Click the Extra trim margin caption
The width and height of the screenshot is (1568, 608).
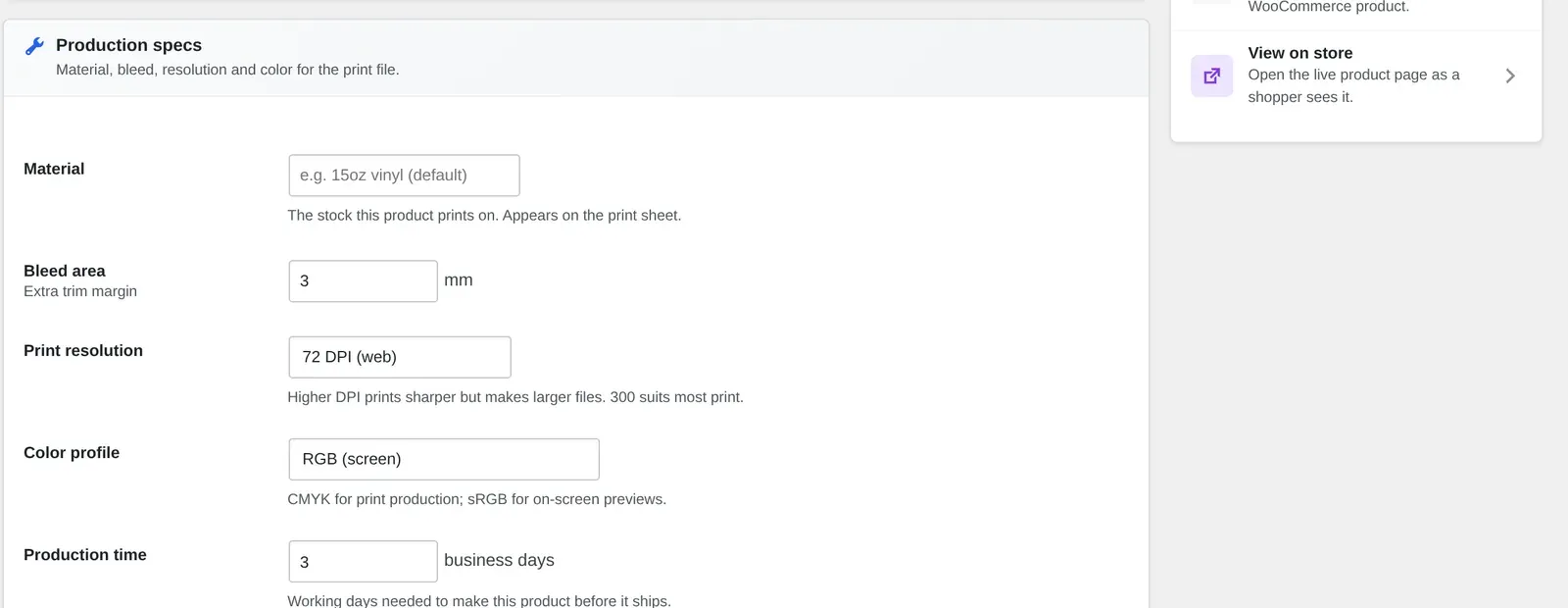[80, 291]
